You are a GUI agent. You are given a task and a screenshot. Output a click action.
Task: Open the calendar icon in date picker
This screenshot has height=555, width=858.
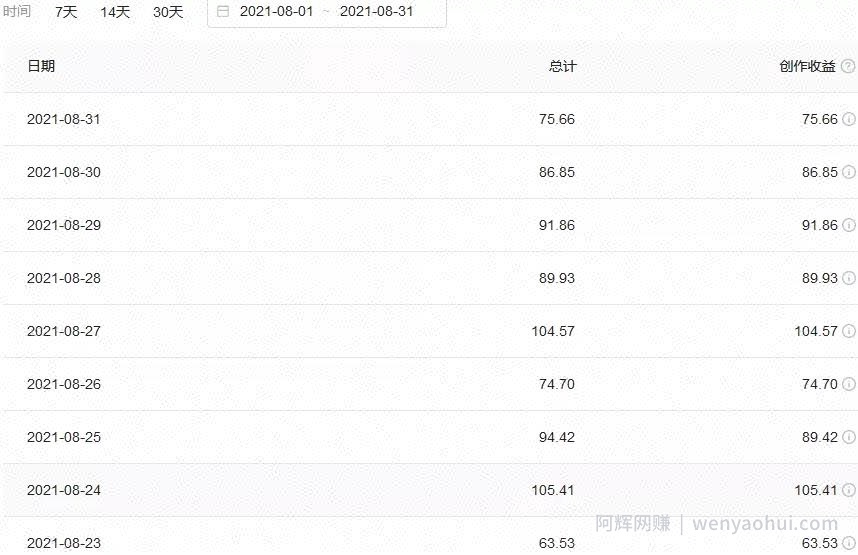click(223, 11)
